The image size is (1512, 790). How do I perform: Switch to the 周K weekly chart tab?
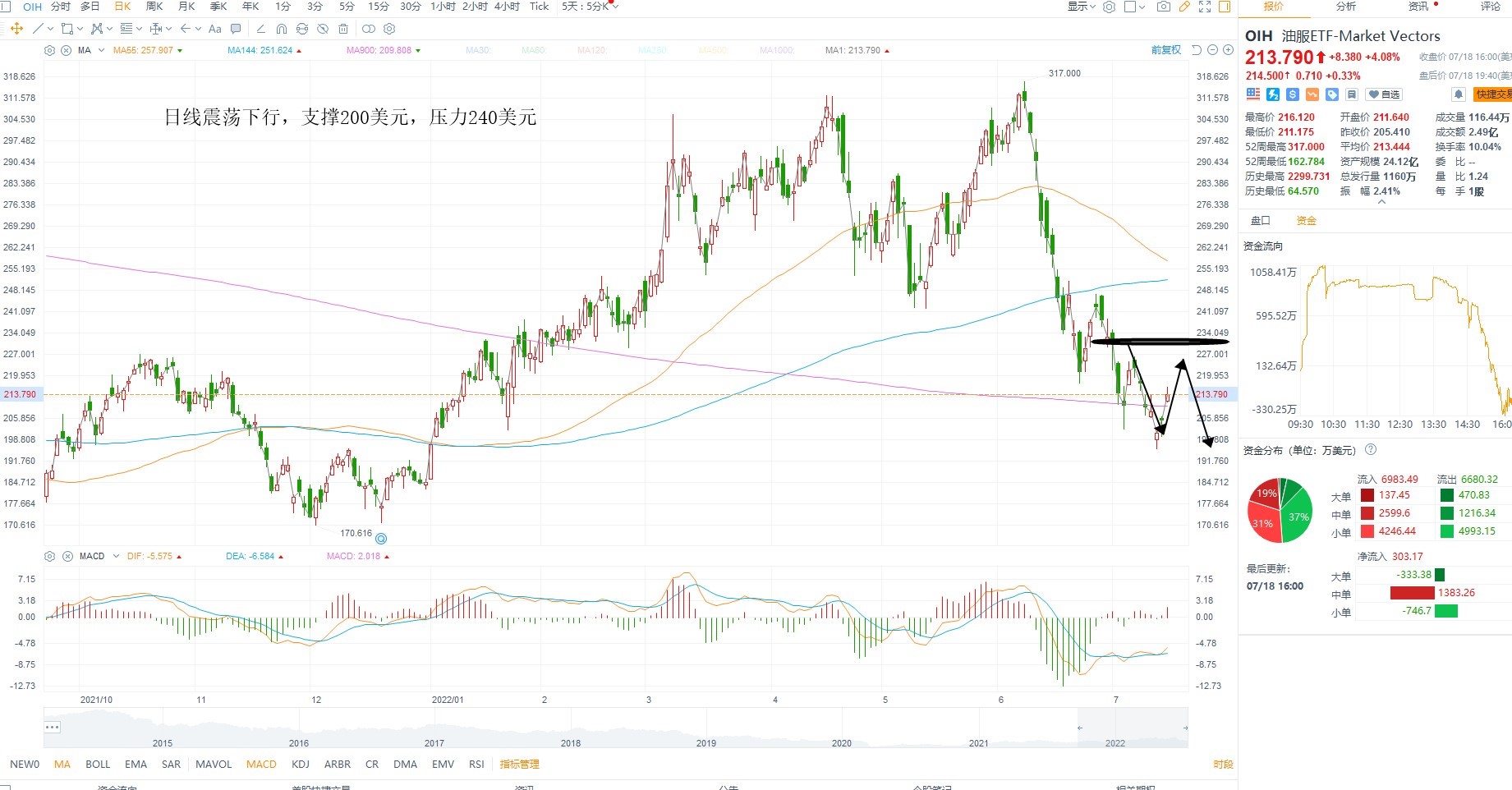154,7
